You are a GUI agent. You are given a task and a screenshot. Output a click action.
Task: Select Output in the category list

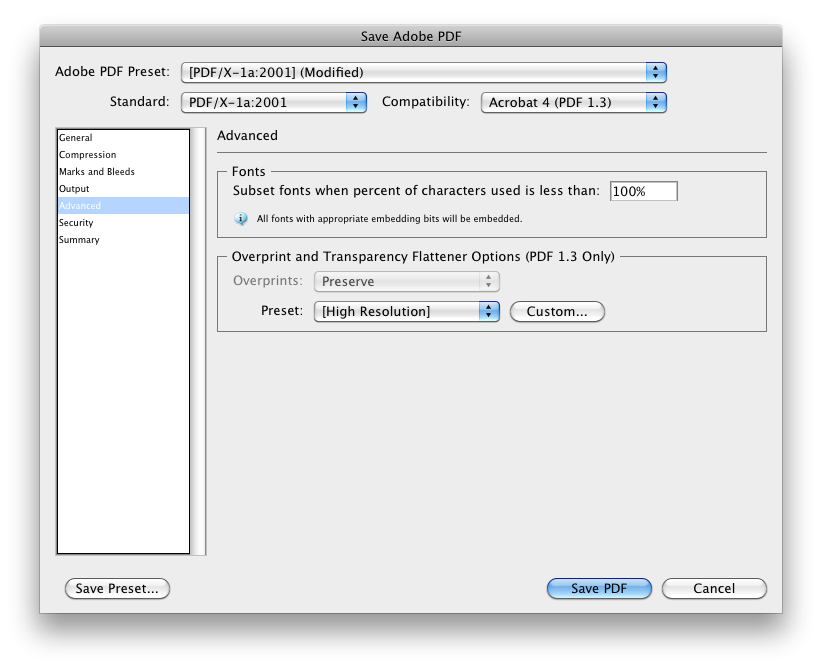[123, 189]
